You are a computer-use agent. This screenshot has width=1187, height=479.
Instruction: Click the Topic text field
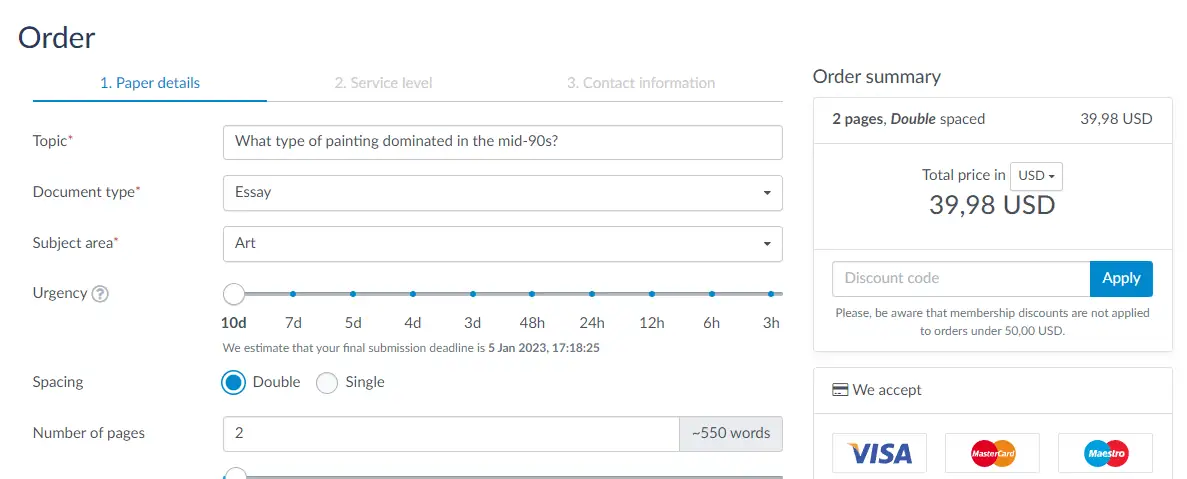click(502, 142)
